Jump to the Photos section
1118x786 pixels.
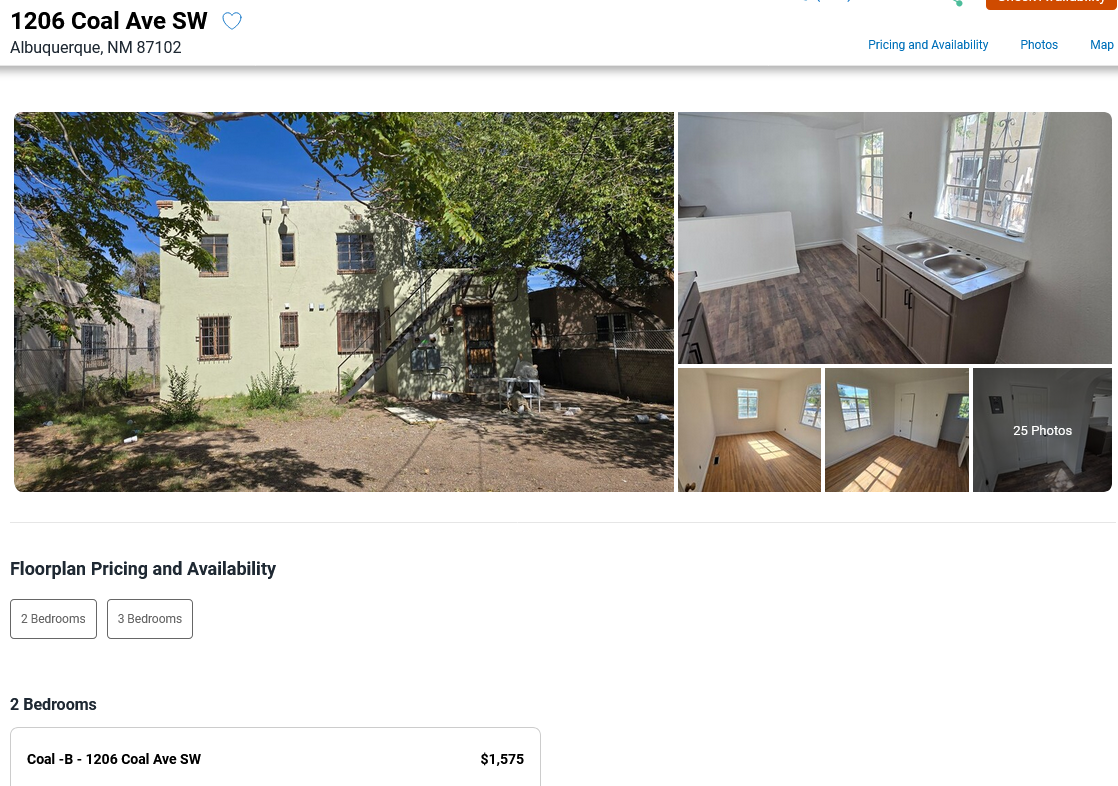[x=1039, y=45]
